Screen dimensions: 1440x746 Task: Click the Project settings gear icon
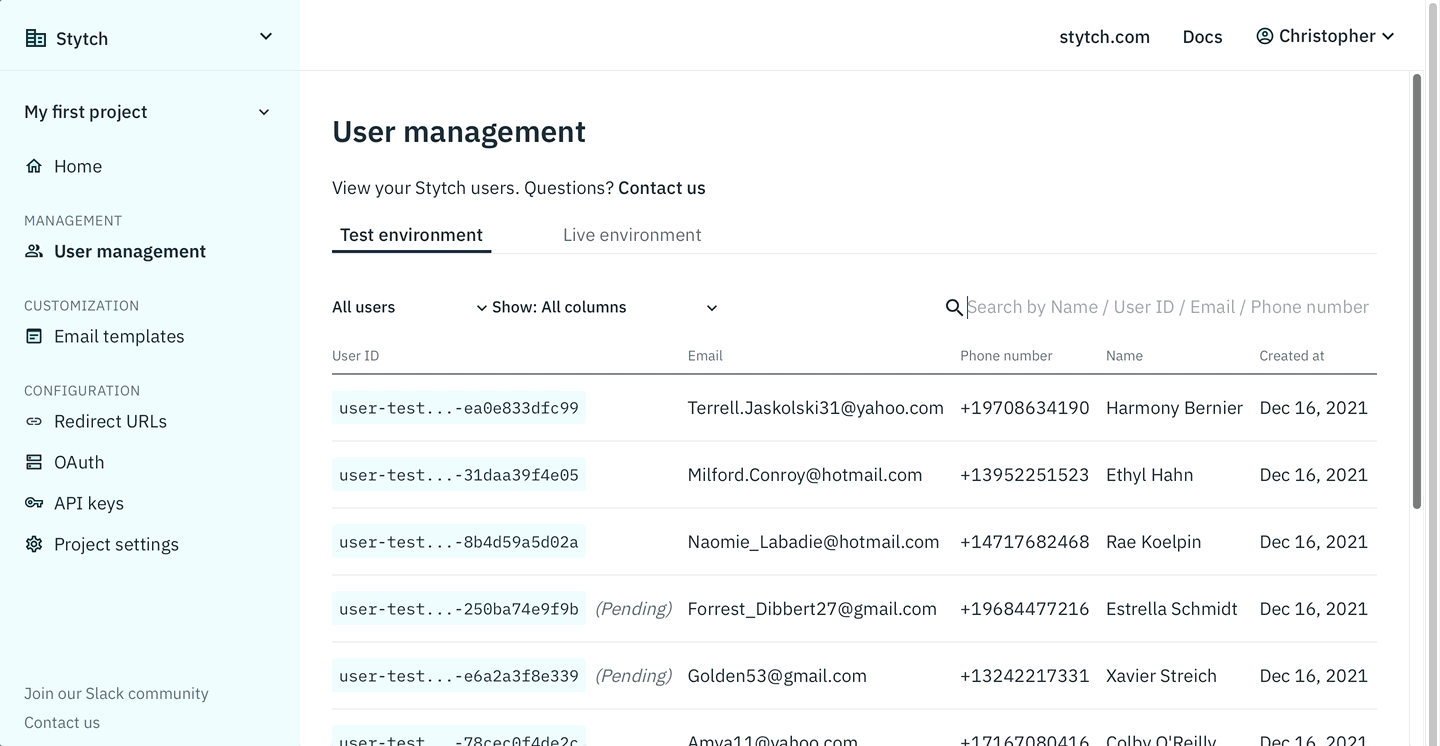34,544
